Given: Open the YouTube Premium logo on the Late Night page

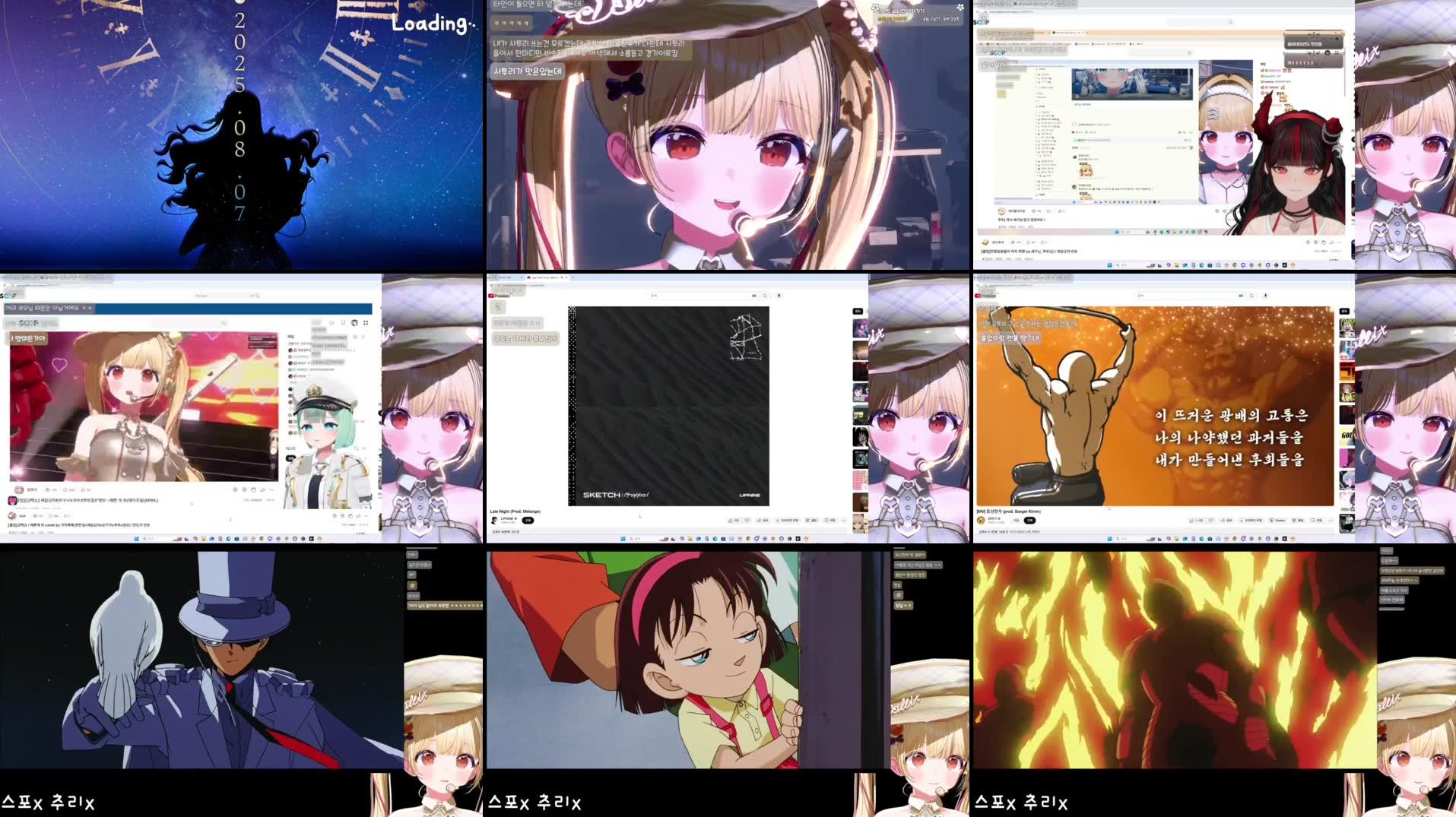Looking at the screenshot, I should pyautogui.click(x=499, y=296).
